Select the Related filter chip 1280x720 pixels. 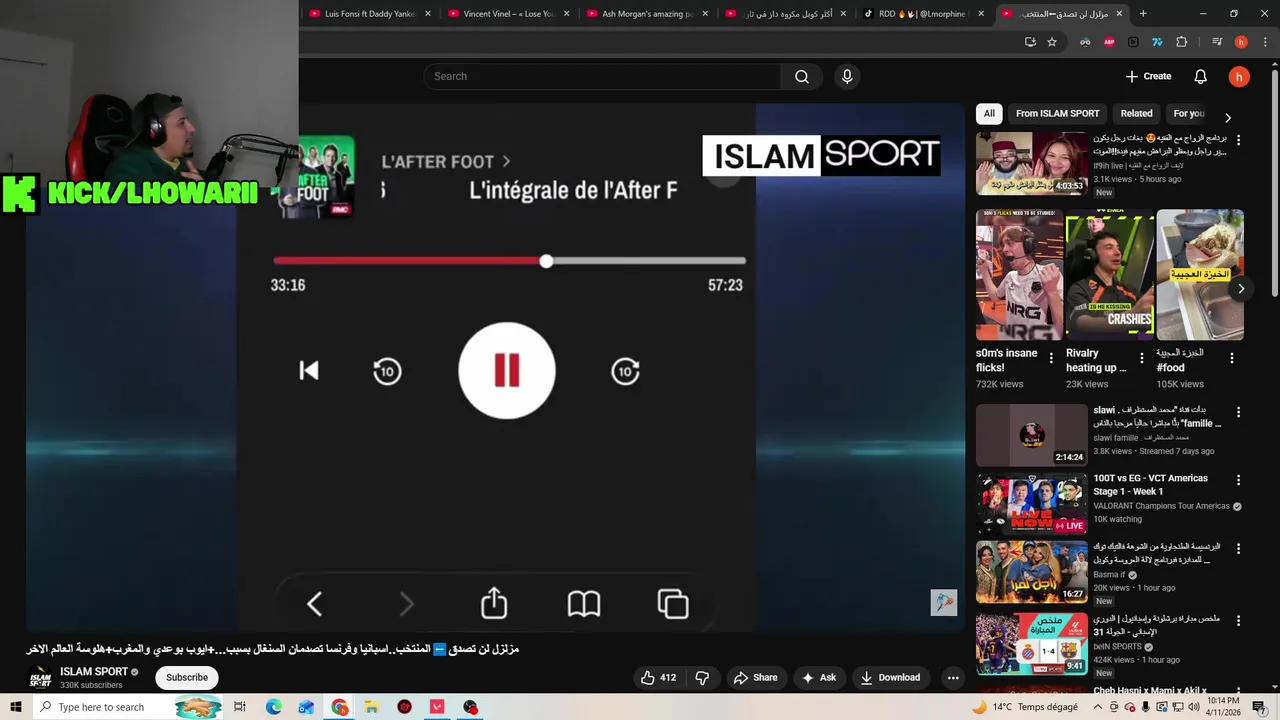tap(1136, 114)
